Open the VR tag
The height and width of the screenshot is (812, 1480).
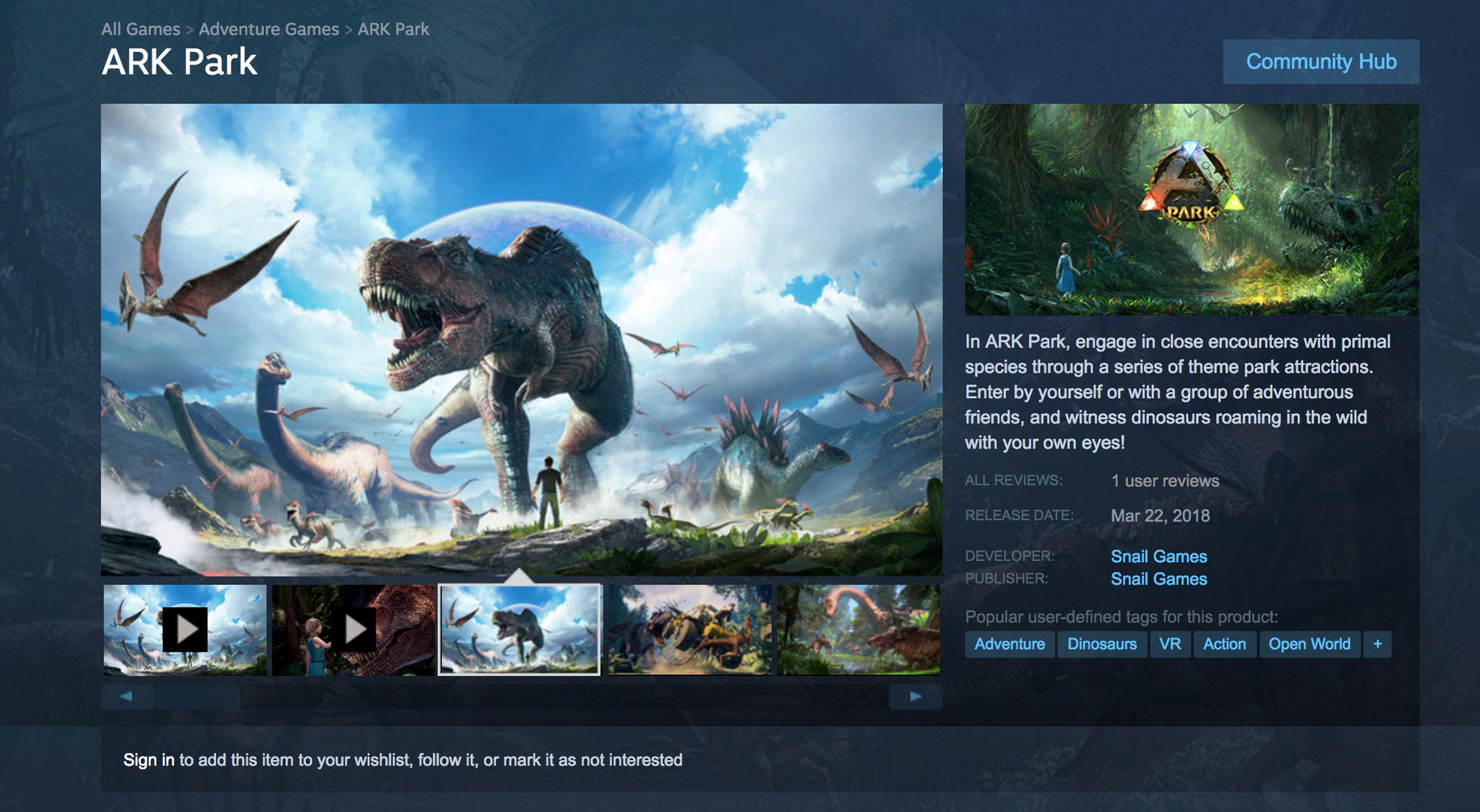point(1170,644)
